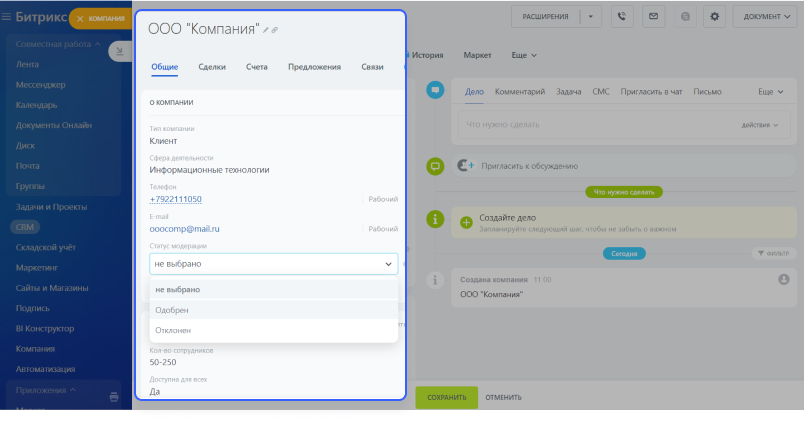Choose Отклонен from the status dropdown
Screen dimensions: 804x421
(173, 330)
